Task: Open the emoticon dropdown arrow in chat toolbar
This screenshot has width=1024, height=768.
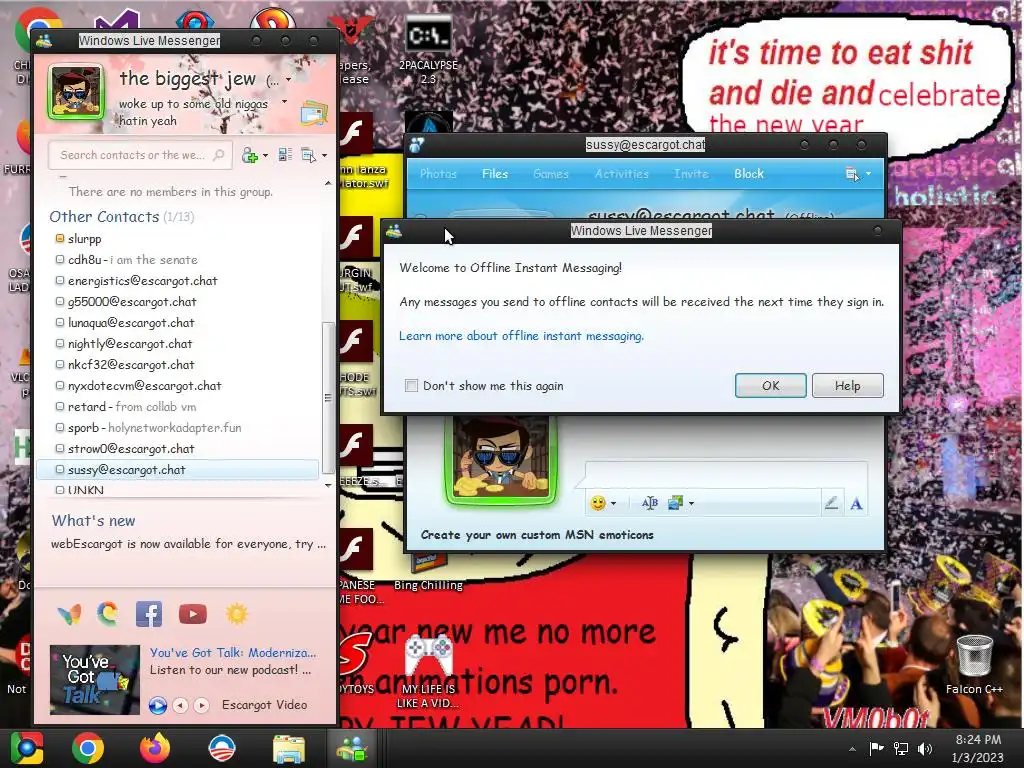Action: coord(613,504)
